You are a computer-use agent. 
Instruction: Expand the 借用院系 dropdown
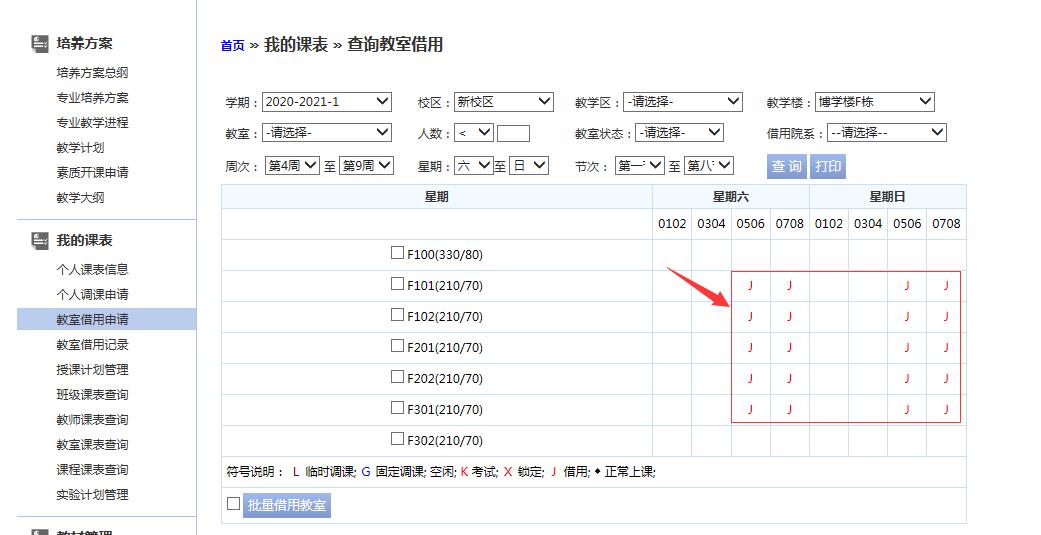pos(885,133)
